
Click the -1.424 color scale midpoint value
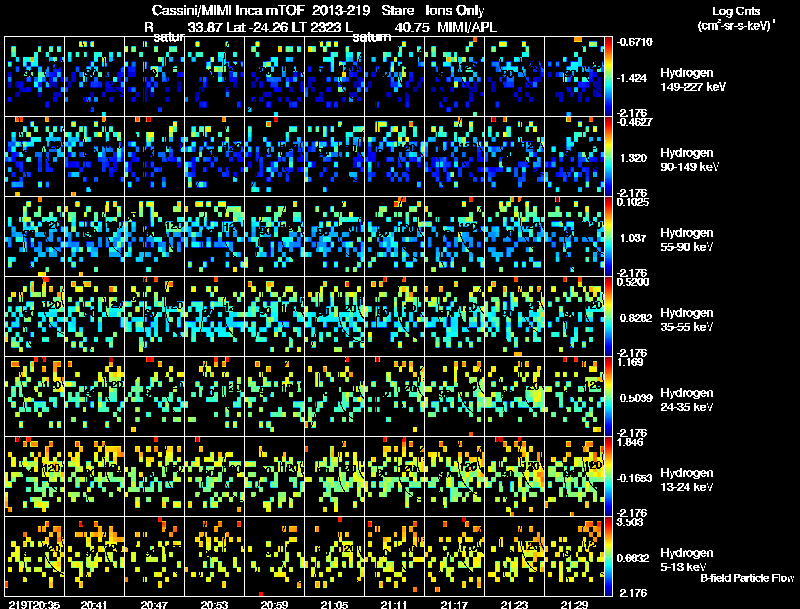pyautogui.click(x=632, y=78)
